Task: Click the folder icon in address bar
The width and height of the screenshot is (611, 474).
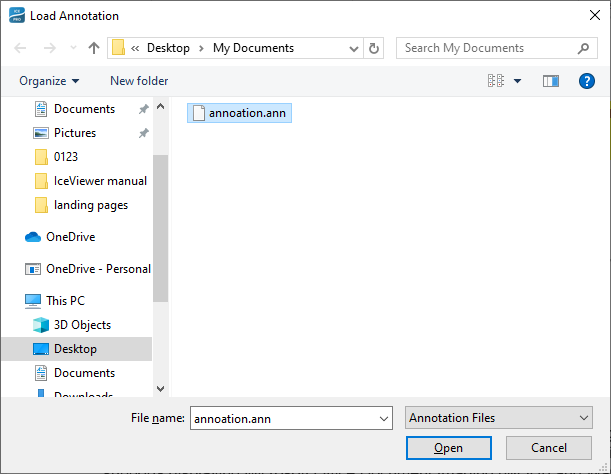Action: [118, 48]
